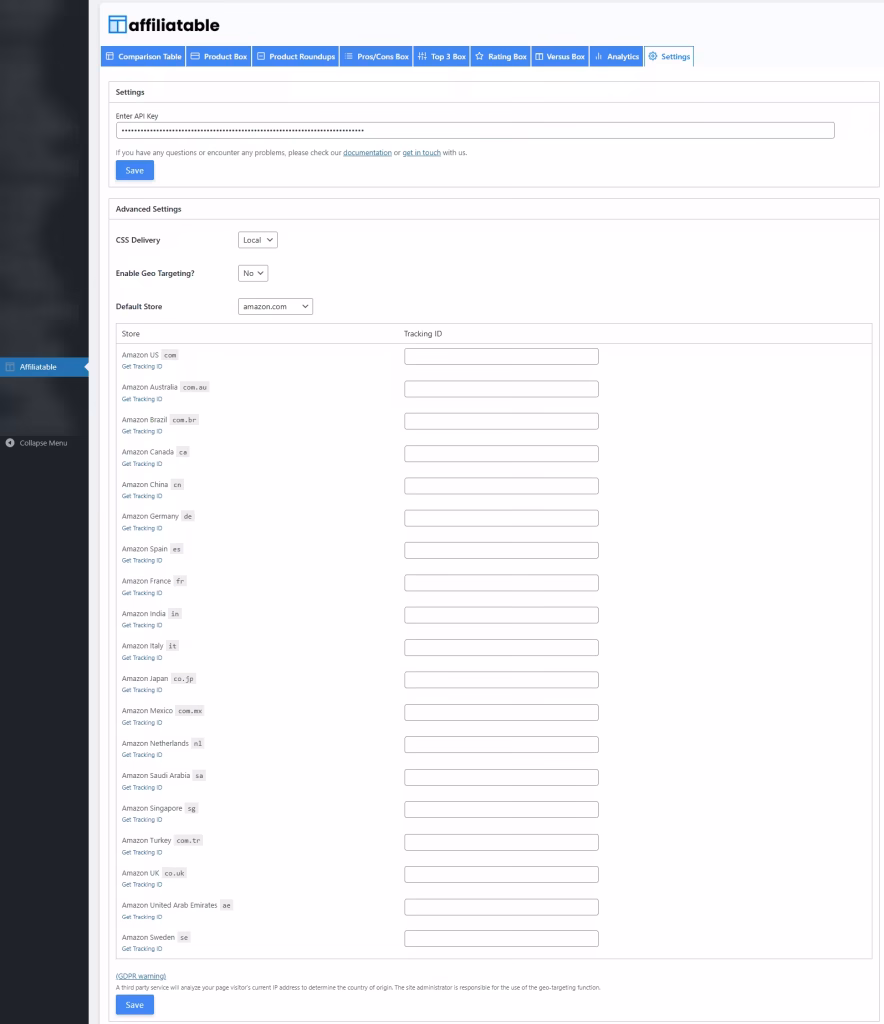Image resolution: width=884 pixels, height=1024 pixels.
Task: Get Tracking ID for Amazon Canada
Action: click(142, 464)
